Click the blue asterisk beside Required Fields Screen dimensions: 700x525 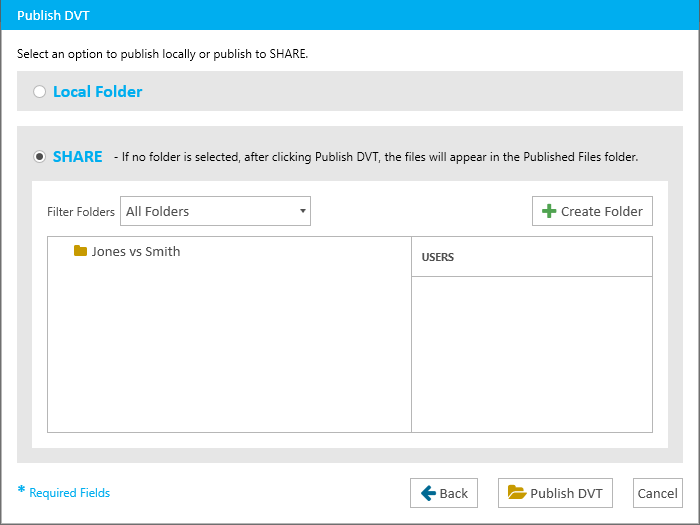point(21,490)
